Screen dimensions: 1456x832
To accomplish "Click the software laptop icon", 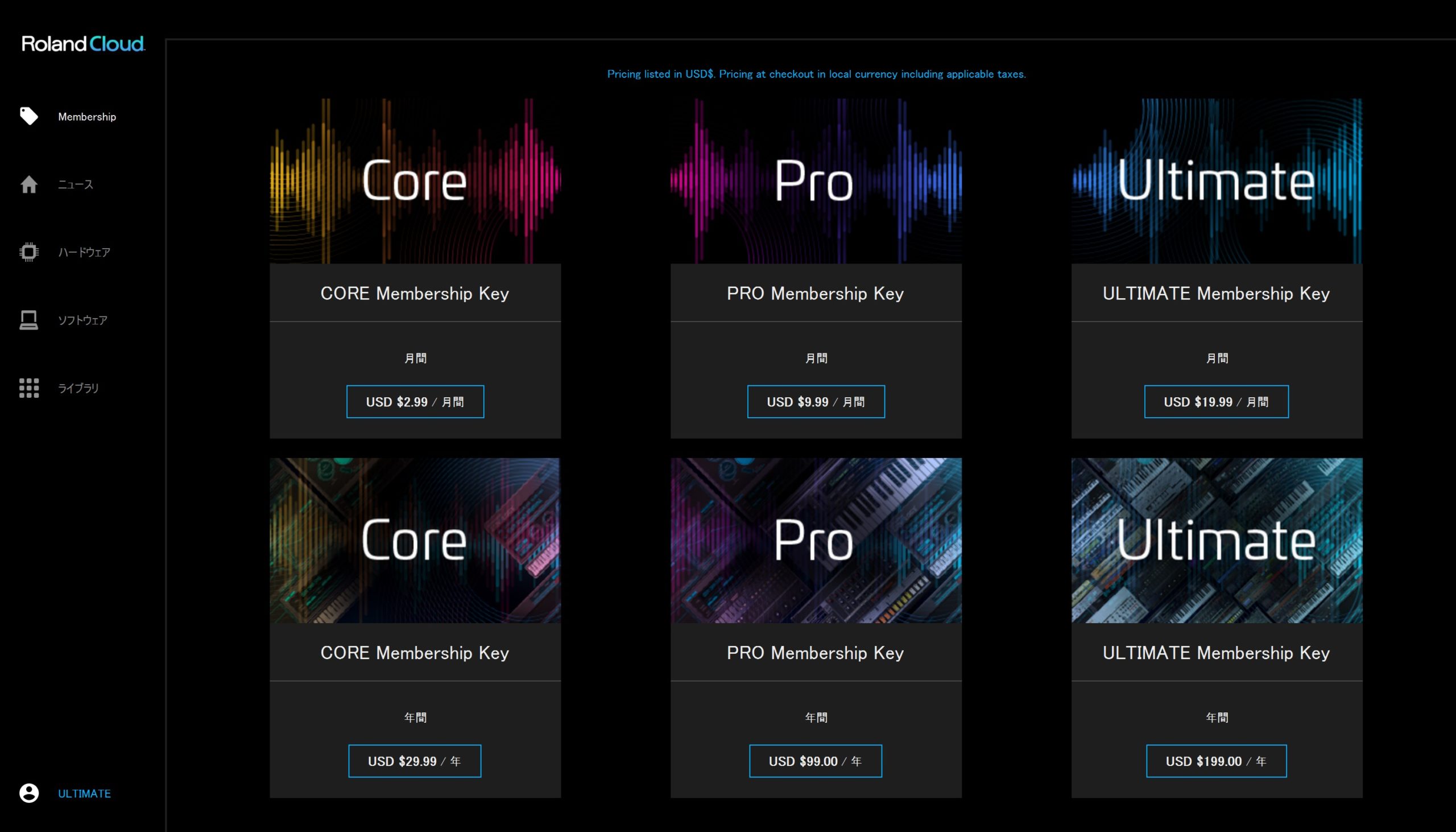I will (x=28, y=320).
